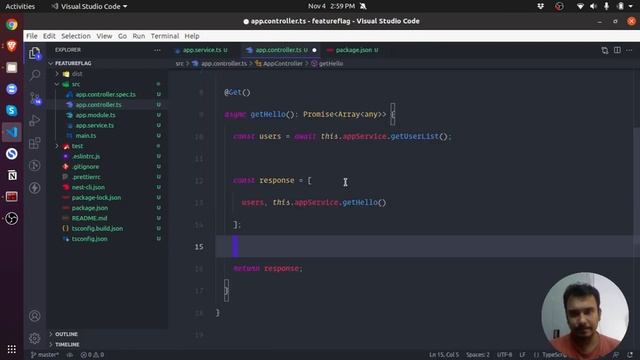Viewport: 640px width, 360px height.
Task: Click the open changes icon in editor toolbar
Action: [x=604, y=50]
